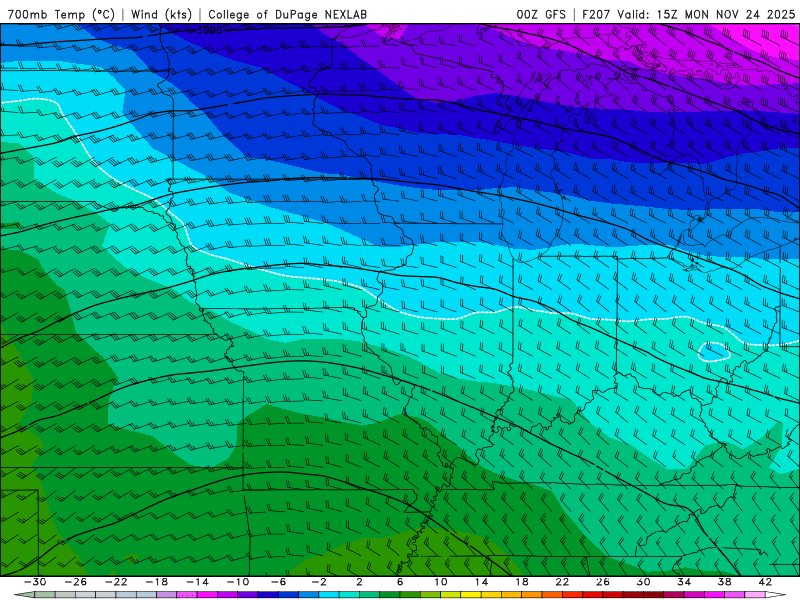Click the "−14" color scale label
Screen dimensions: 800x600
(x=197, y=582)
